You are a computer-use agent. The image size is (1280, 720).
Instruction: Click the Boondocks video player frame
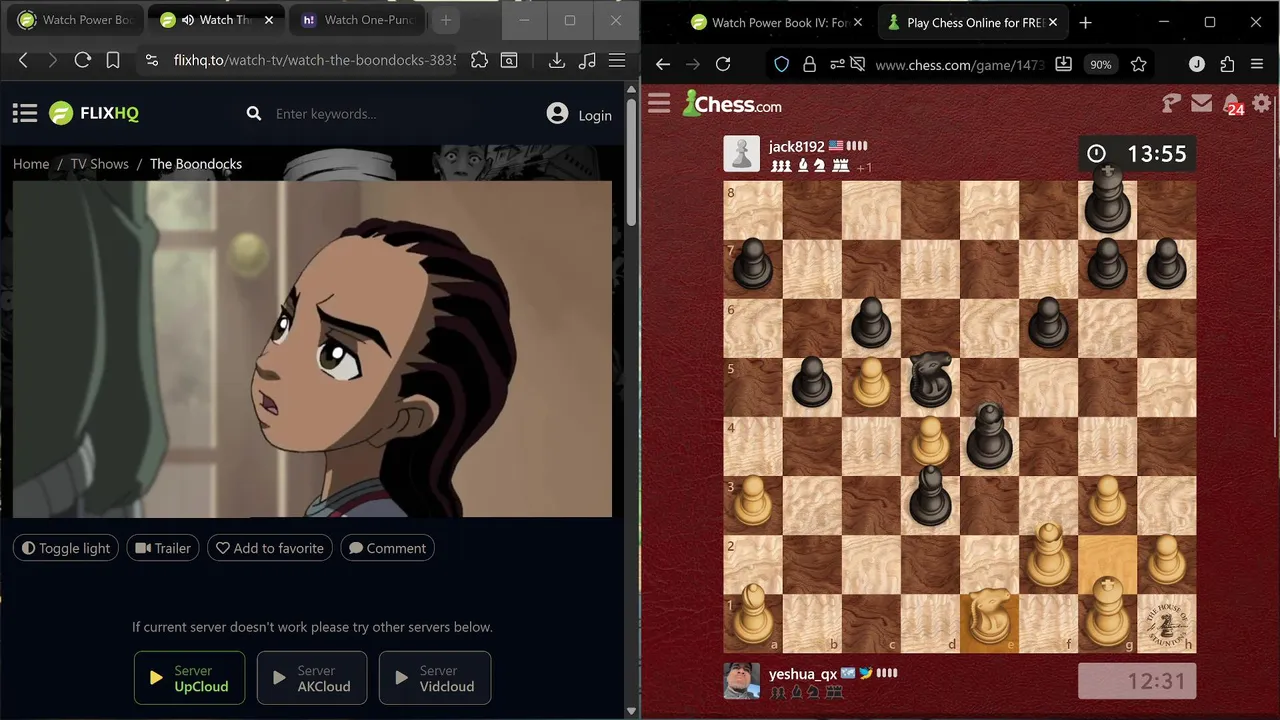(312, 349)
